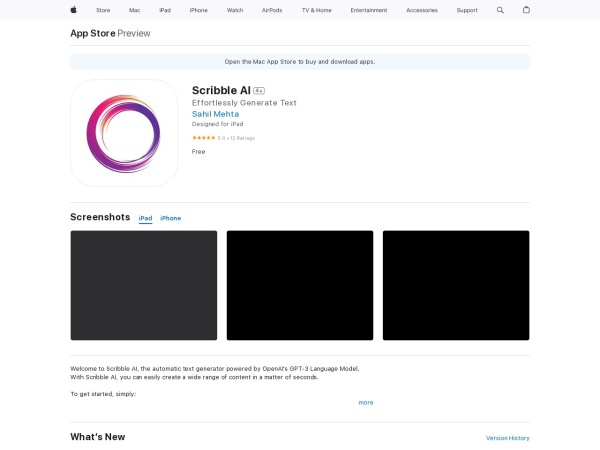Screen dimensions: 600x450
Task: Switch to iPhone screenshots tab
Action: [x=171, y=218]
